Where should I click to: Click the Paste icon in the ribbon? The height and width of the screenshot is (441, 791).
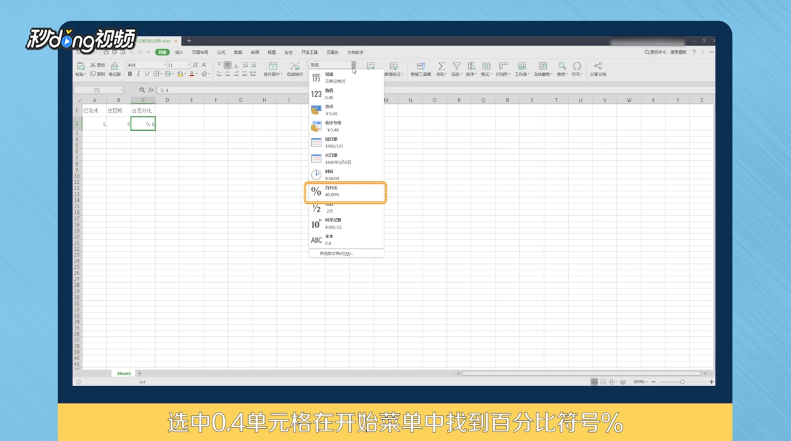coord(80,66)
